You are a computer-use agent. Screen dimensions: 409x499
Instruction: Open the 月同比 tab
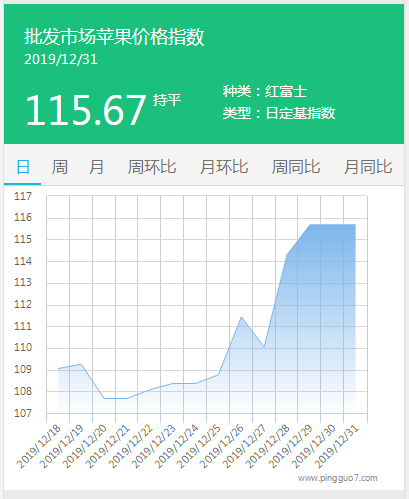pos(368,167)
